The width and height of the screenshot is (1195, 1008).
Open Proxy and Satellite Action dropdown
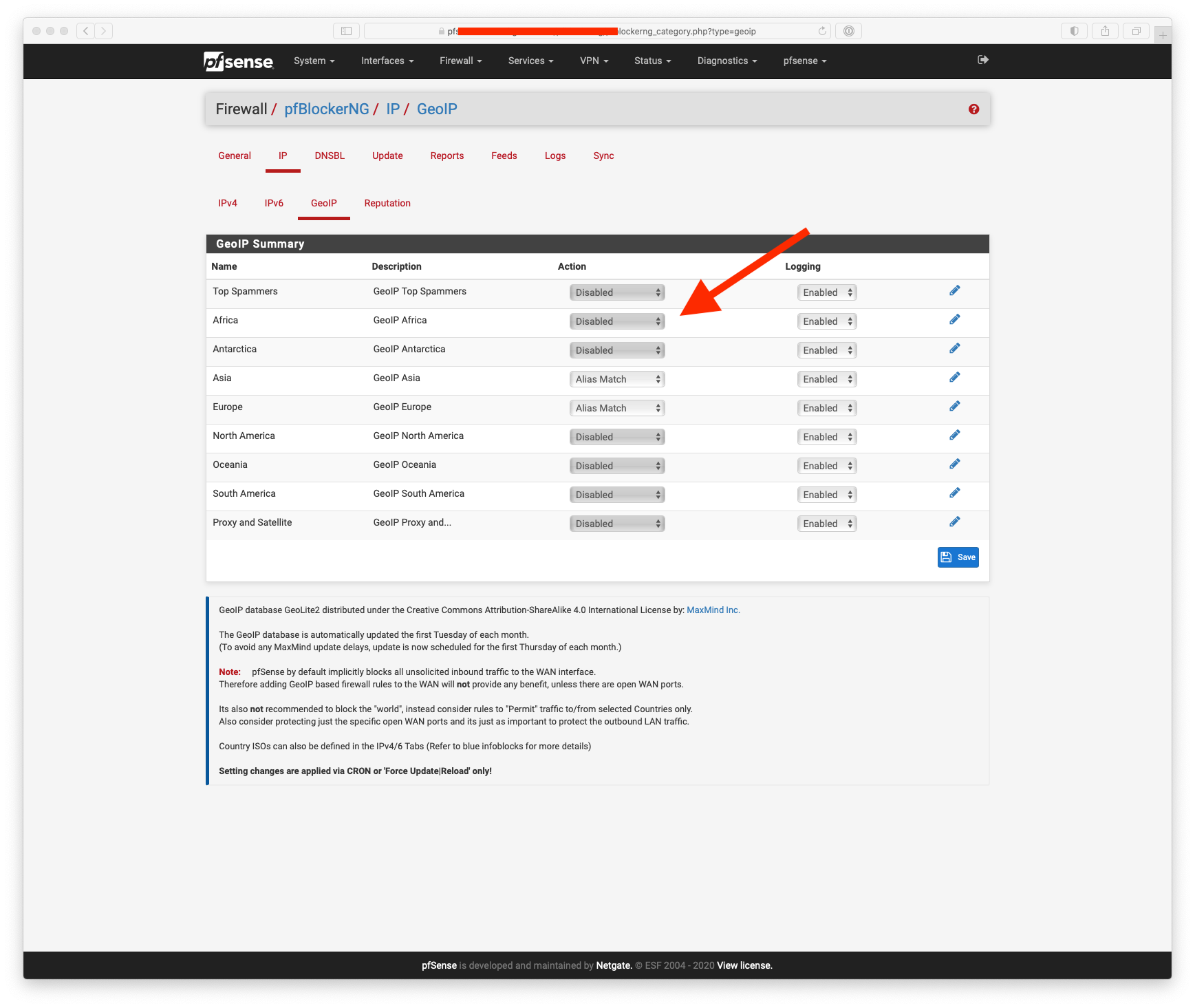617,524
